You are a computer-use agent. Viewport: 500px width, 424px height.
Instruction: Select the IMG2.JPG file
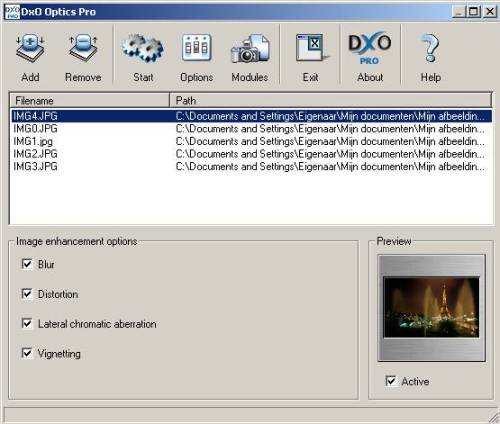(x=35, y=154)
